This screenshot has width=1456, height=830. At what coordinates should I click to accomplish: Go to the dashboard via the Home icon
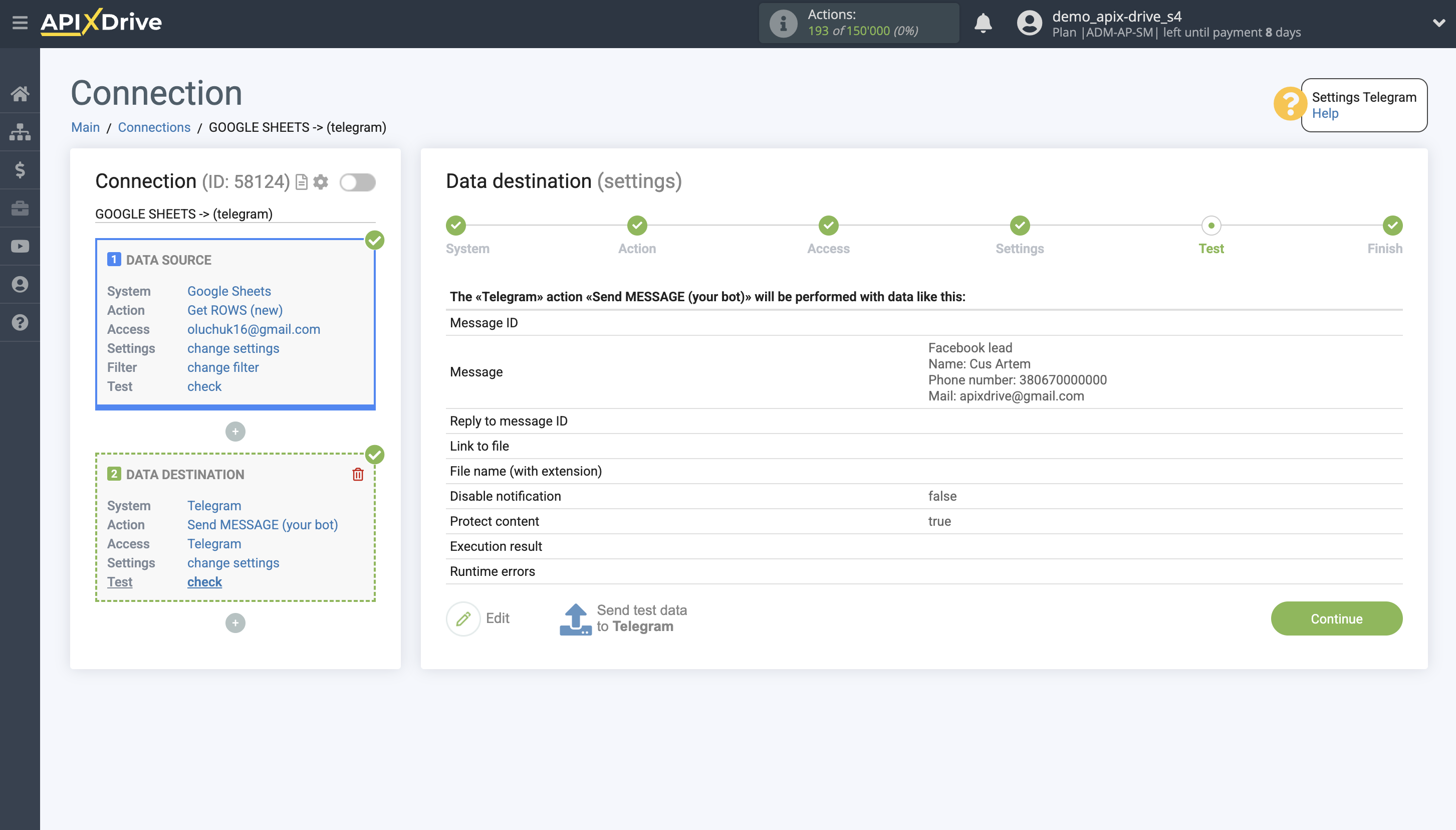(x=21, y=94)
